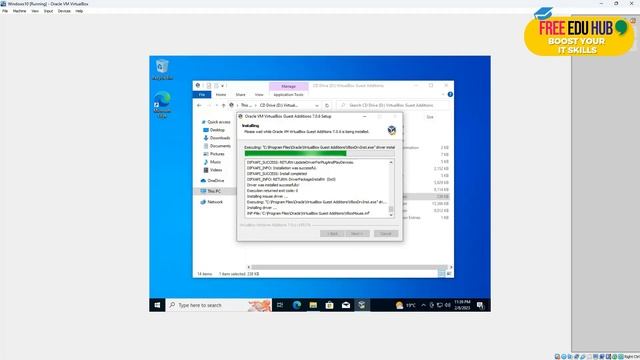
Task: Click the Explorer back arrow
Action: (199, 105)
